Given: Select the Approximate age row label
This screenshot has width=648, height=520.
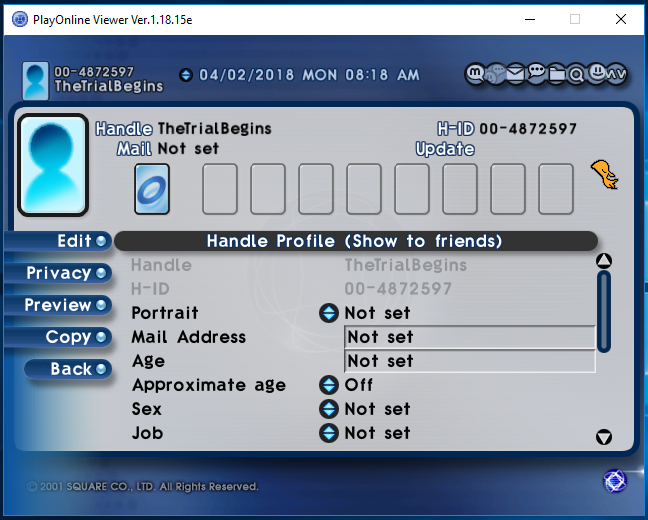Looking at the screenshot, I should pyautogui.click(x=209, y=385).
